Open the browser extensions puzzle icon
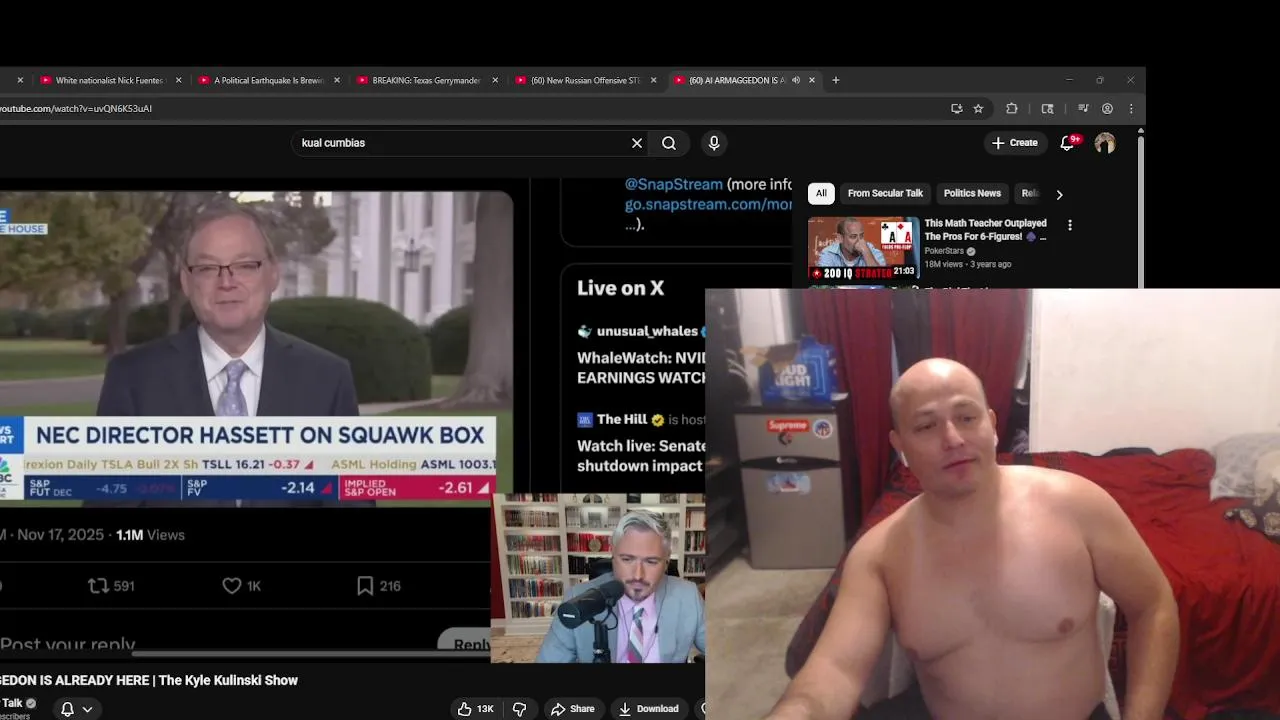1280x720 pixels. (x=1012, y=108)
